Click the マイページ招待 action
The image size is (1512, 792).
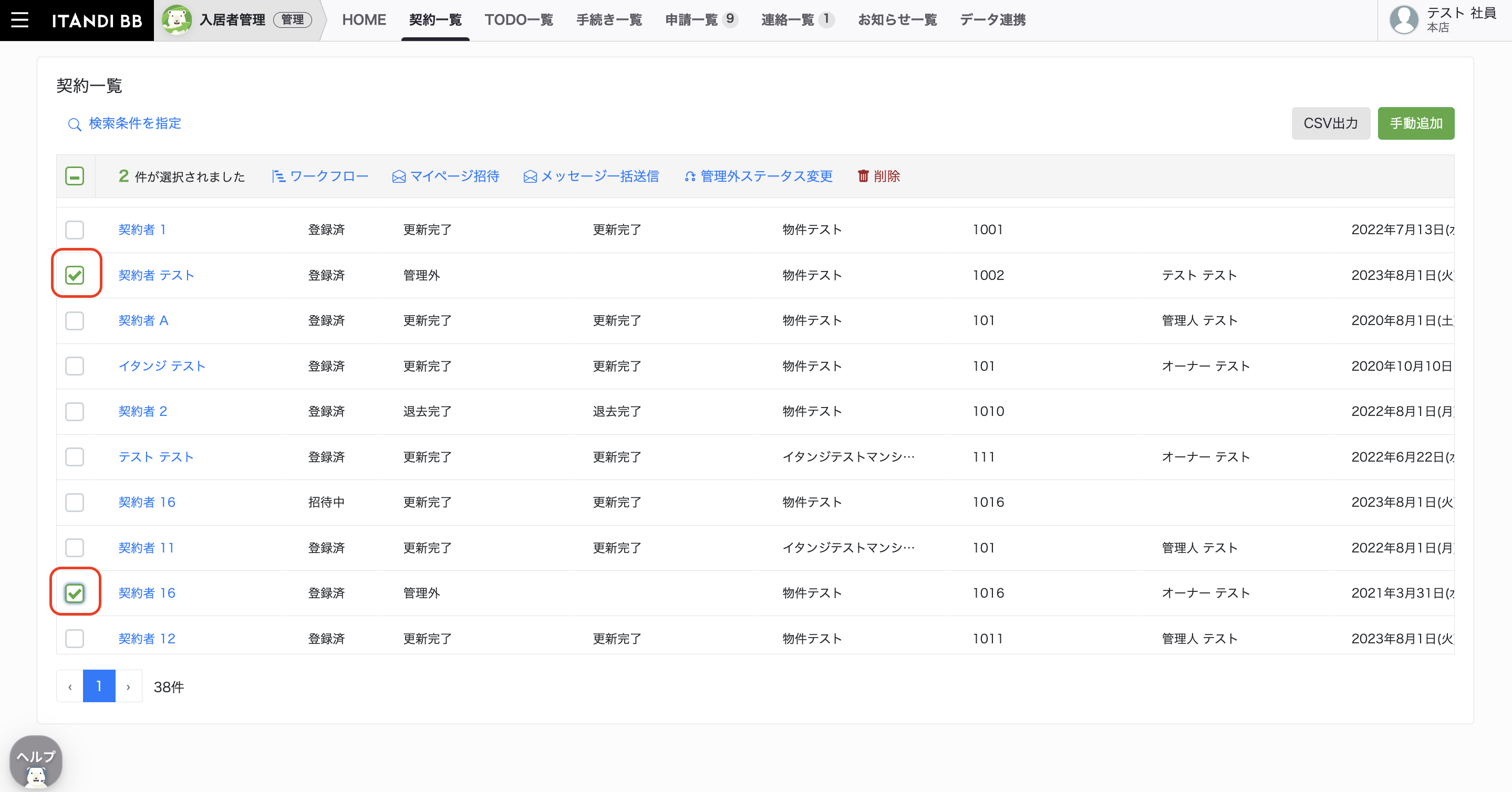pos(446,176)
